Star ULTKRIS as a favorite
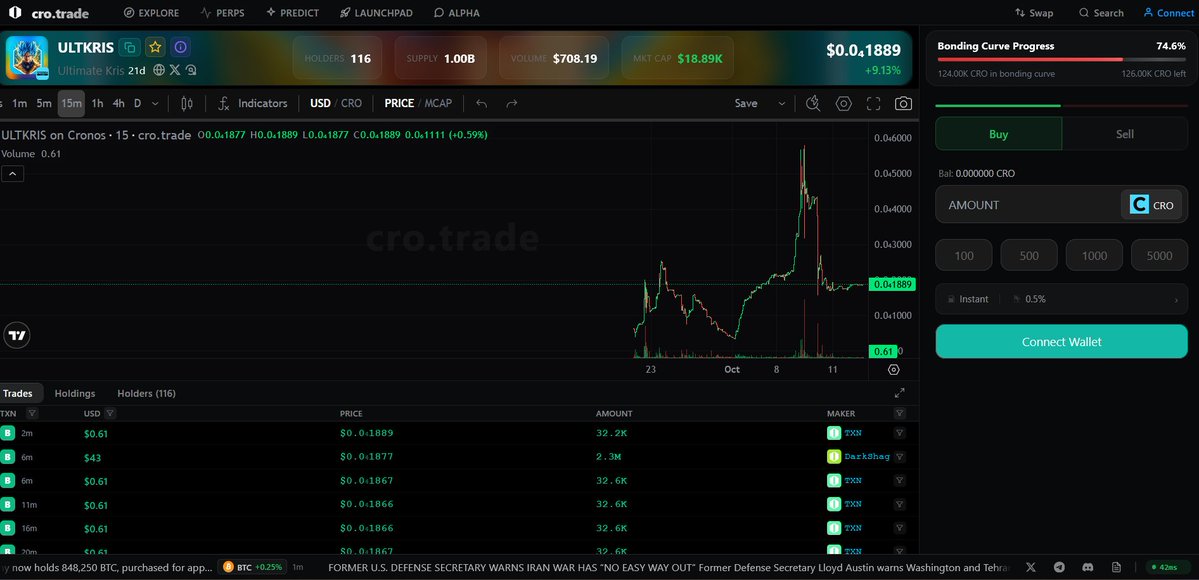This screenshot has width=1199, height=580. [155, 47]
